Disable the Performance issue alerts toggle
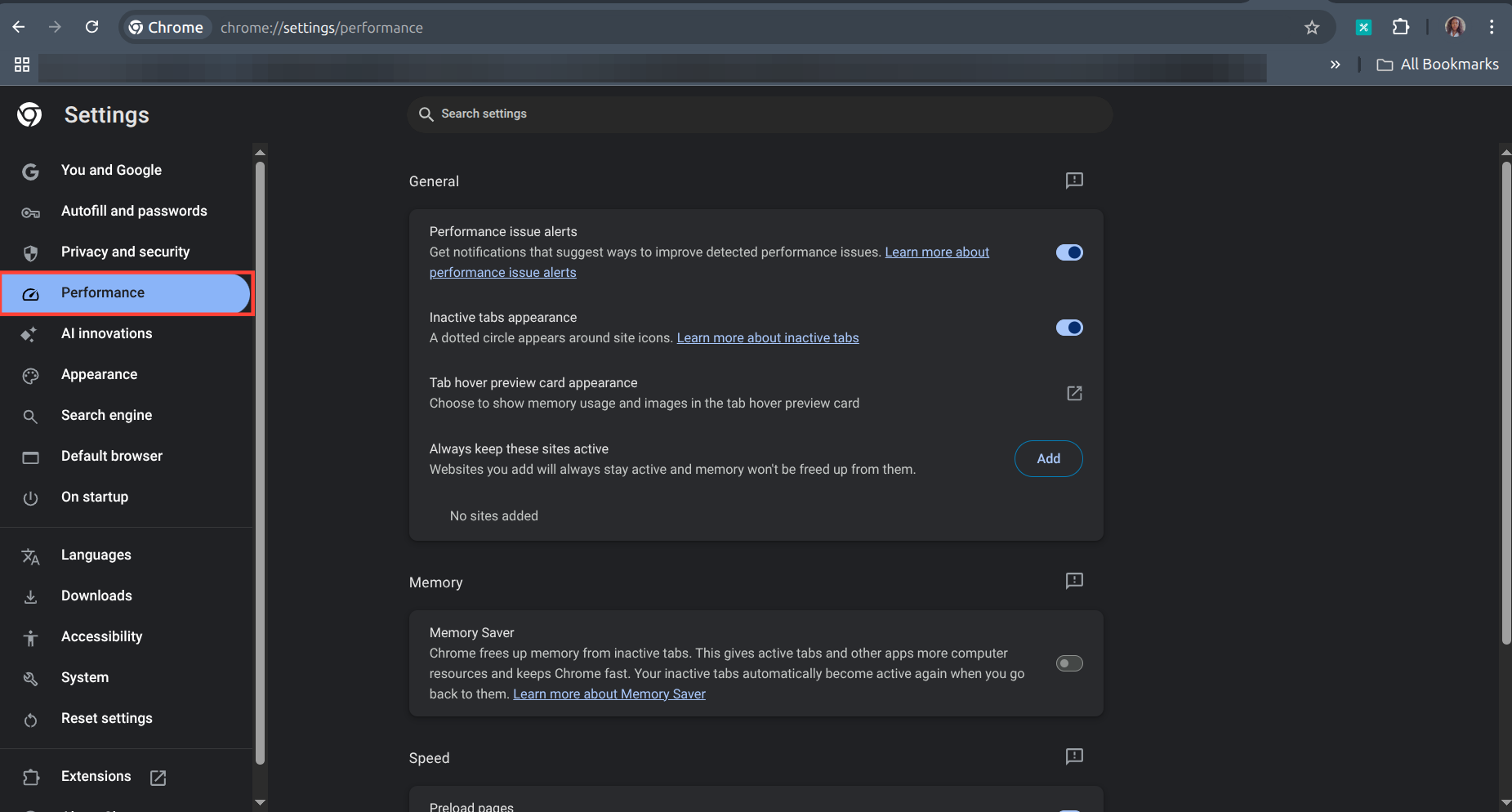The width and height of the screenshot is (1512, 812). pos(1068,252)
